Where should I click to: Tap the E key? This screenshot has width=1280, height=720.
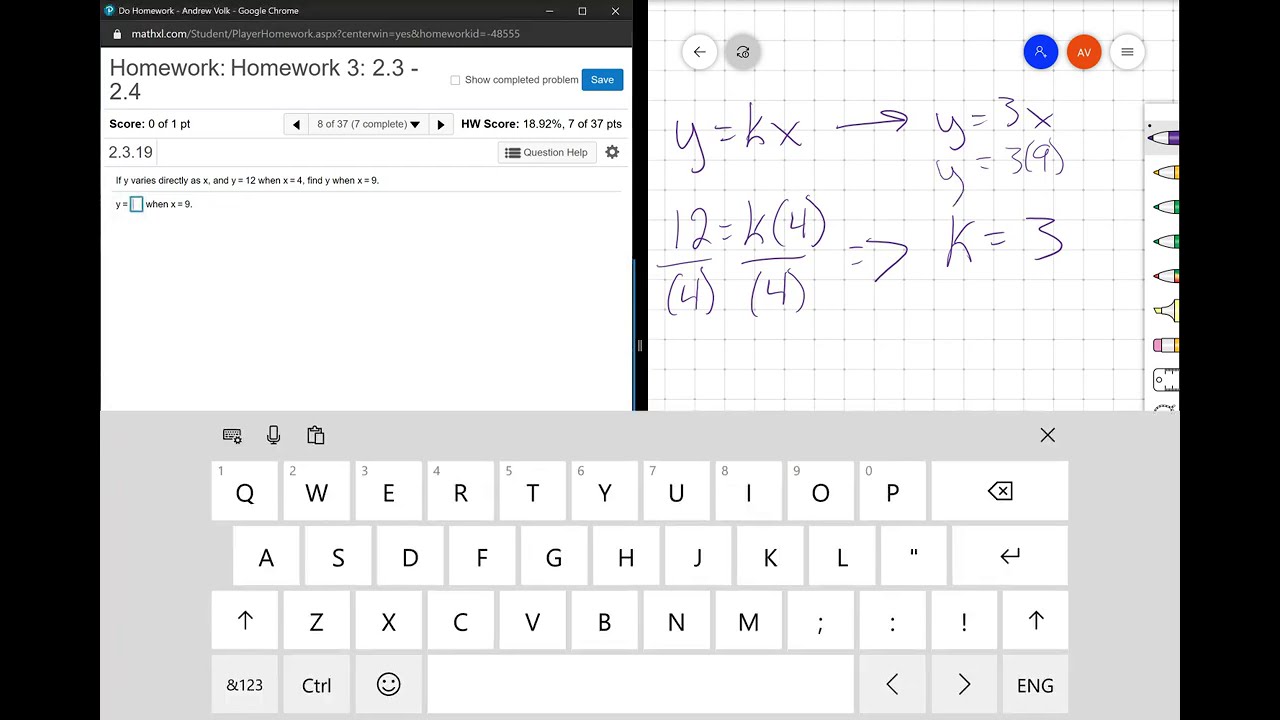[x=389, y=491]
